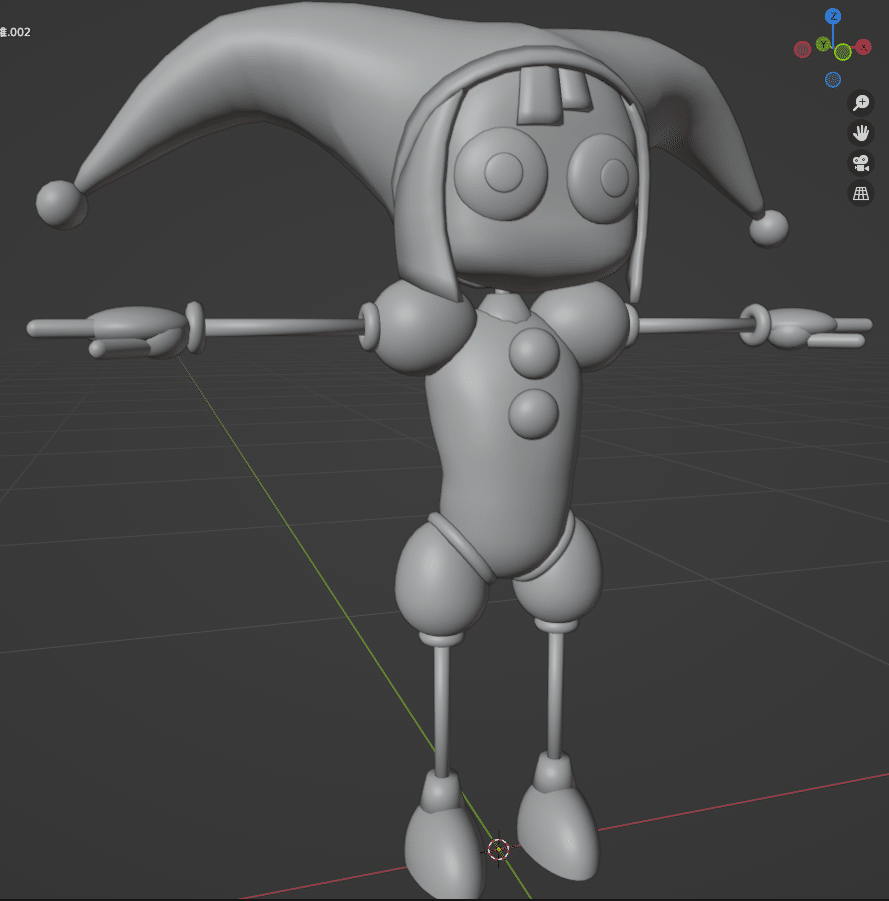The height and width of the screenshot is (901, 889).
Task: Toggle camera view with camera icon
Action: coord(860,163)
